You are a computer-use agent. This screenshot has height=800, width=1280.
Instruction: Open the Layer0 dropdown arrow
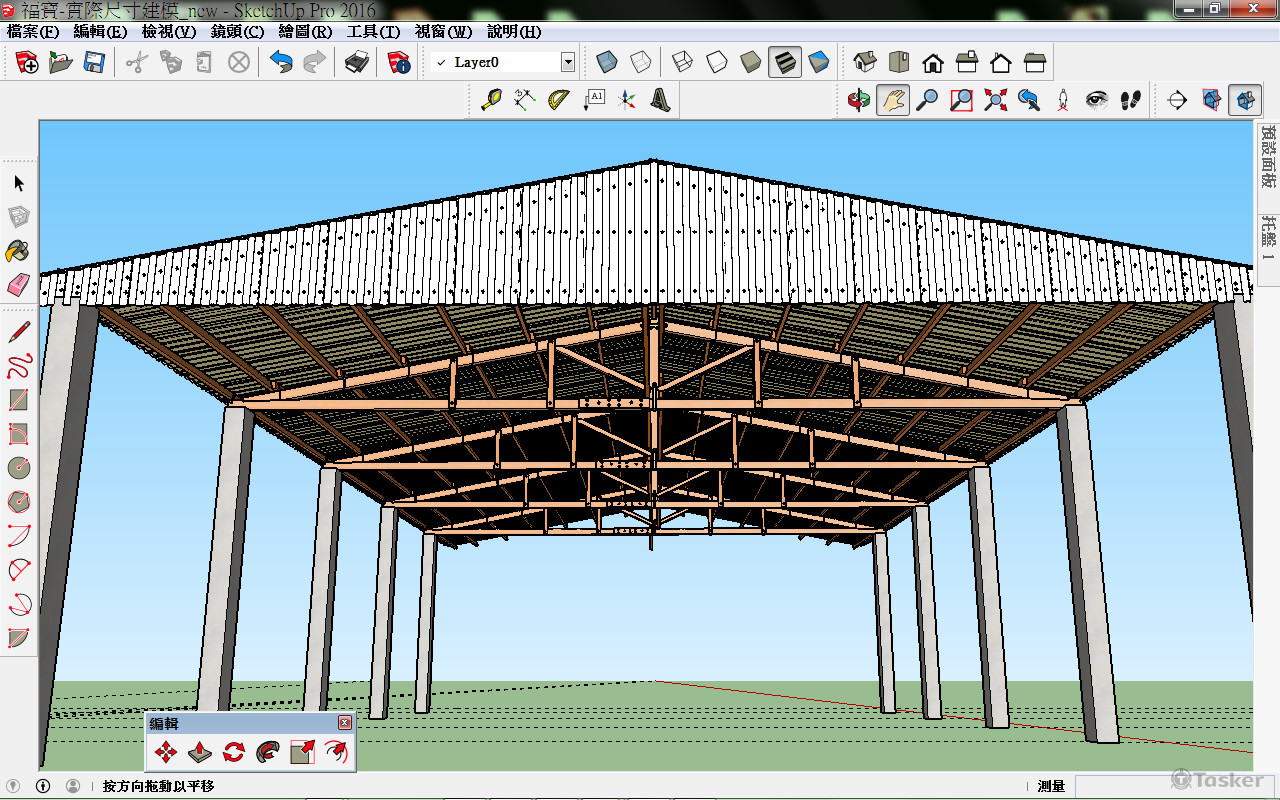pyautogui.click(x=568, y=63)
